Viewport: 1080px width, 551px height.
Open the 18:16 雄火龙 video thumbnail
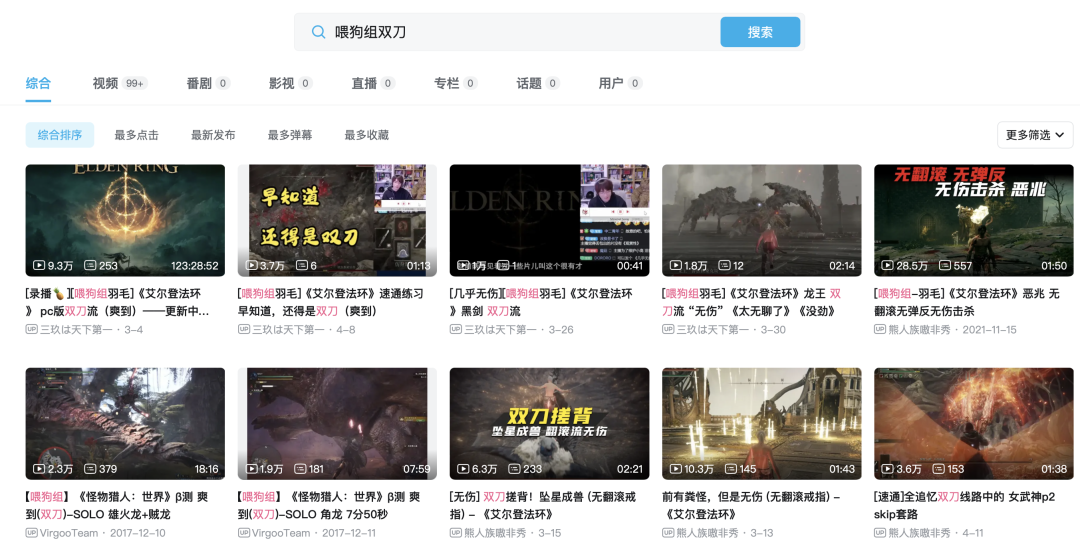[x=125, y=424]
